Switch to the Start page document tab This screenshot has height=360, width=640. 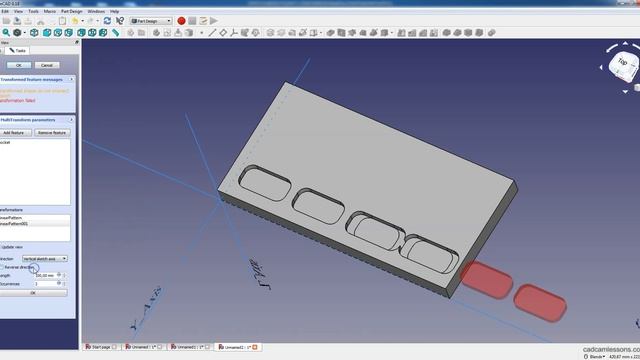[101, 347]
